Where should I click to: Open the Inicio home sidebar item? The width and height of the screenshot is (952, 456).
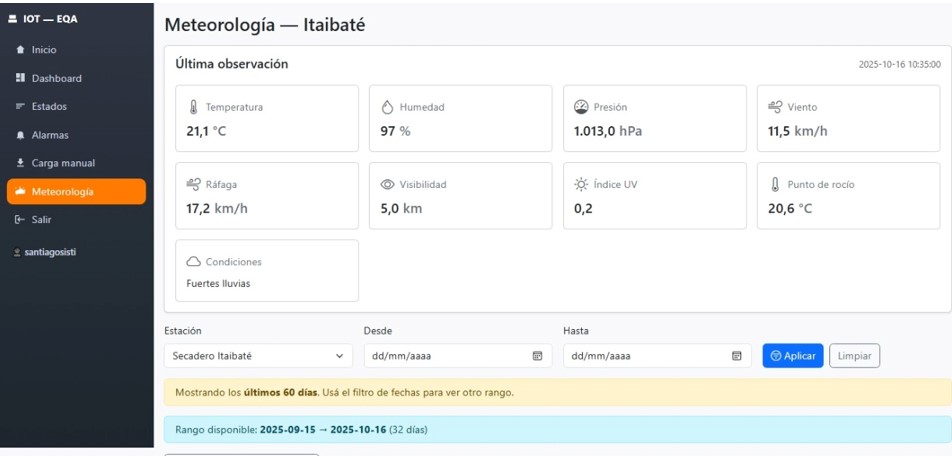[x=76, y=50]
